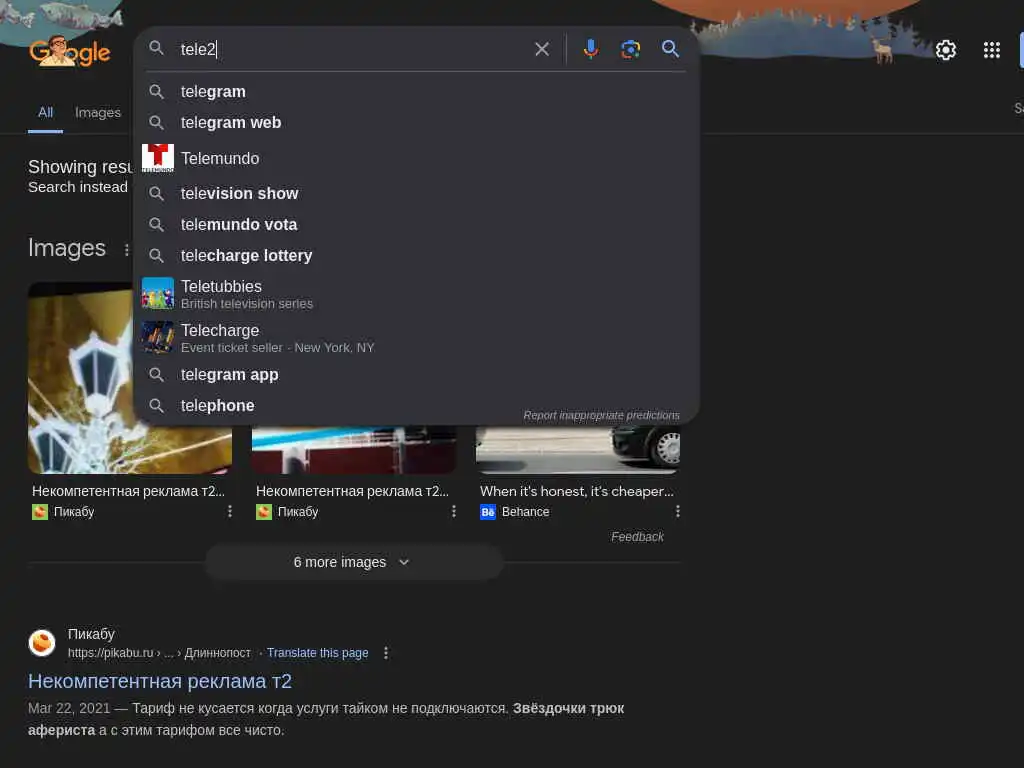The height and width of the screenshot is (768, 1024).
Task: Choose suggestion 'telemundo vota'
Action: 417,225
